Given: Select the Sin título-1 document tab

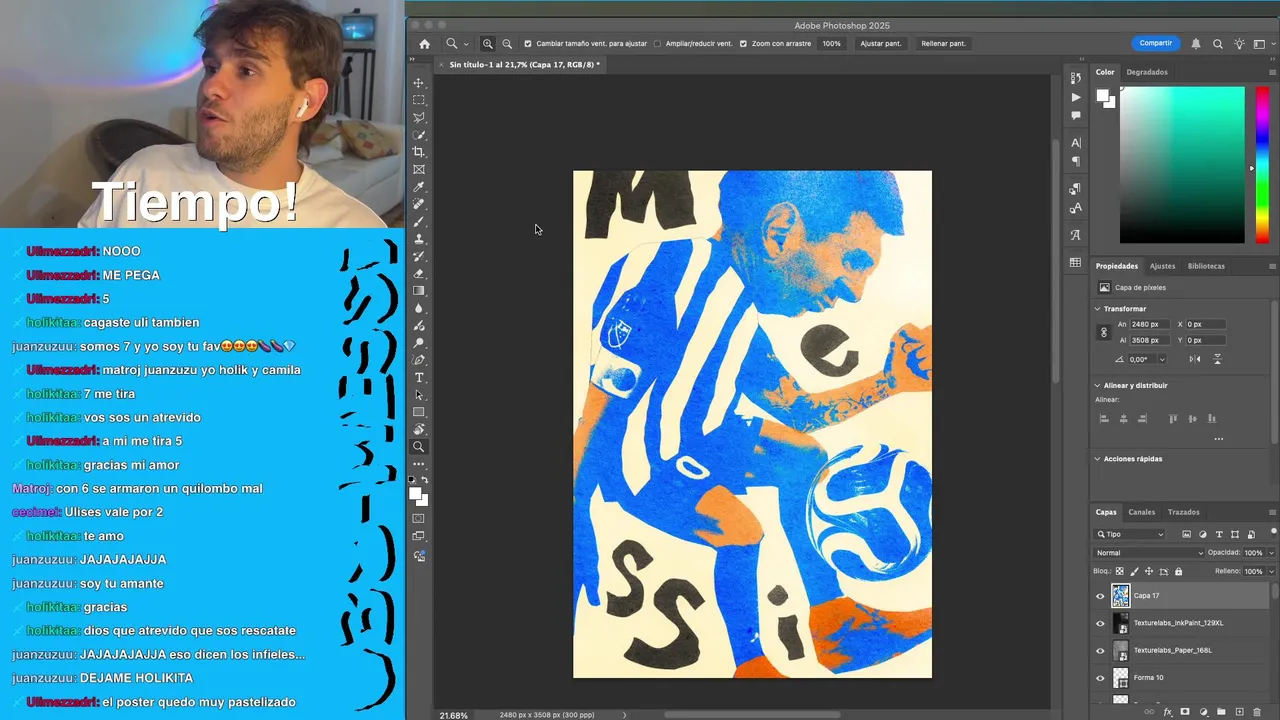Looking at the screenshot, I should tap(523, 64).
